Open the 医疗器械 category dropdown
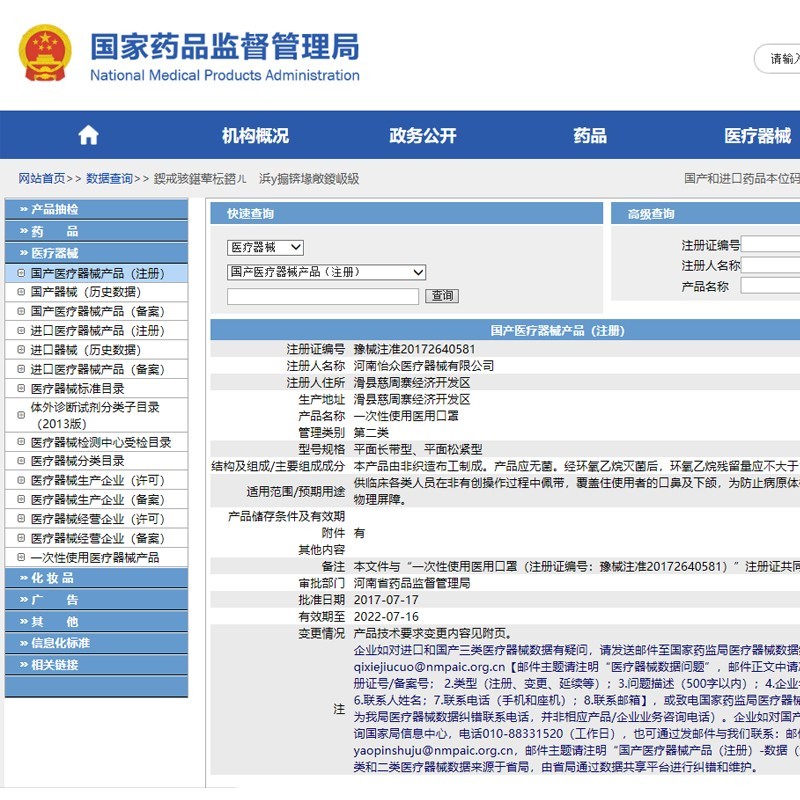 click(x=265, y=247)
